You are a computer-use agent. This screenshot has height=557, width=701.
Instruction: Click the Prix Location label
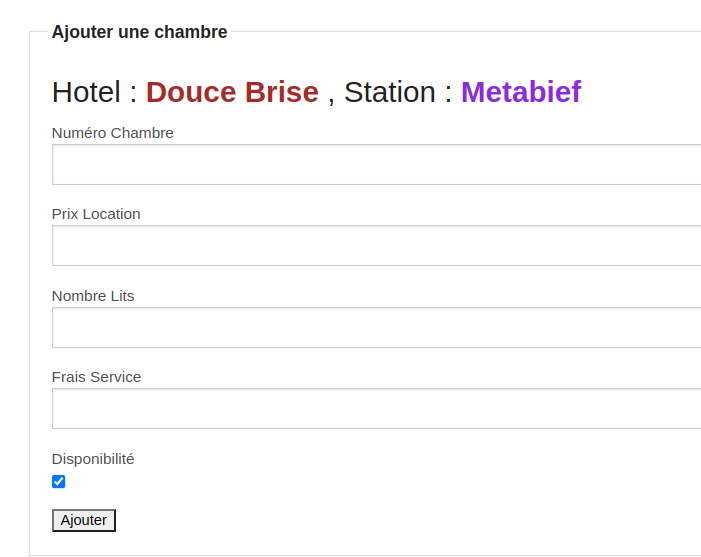(x=96, y=214)
